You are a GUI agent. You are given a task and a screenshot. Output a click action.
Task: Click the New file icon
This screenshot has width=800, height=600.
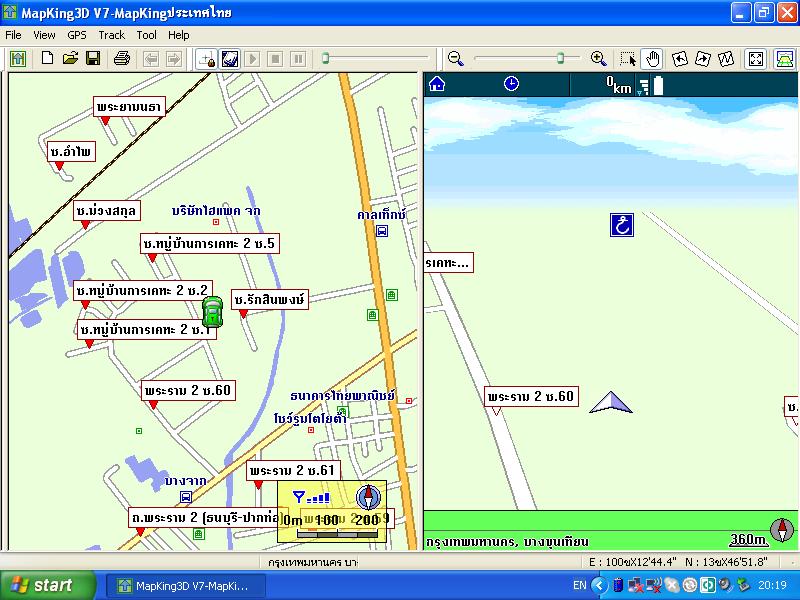(47, 59)
